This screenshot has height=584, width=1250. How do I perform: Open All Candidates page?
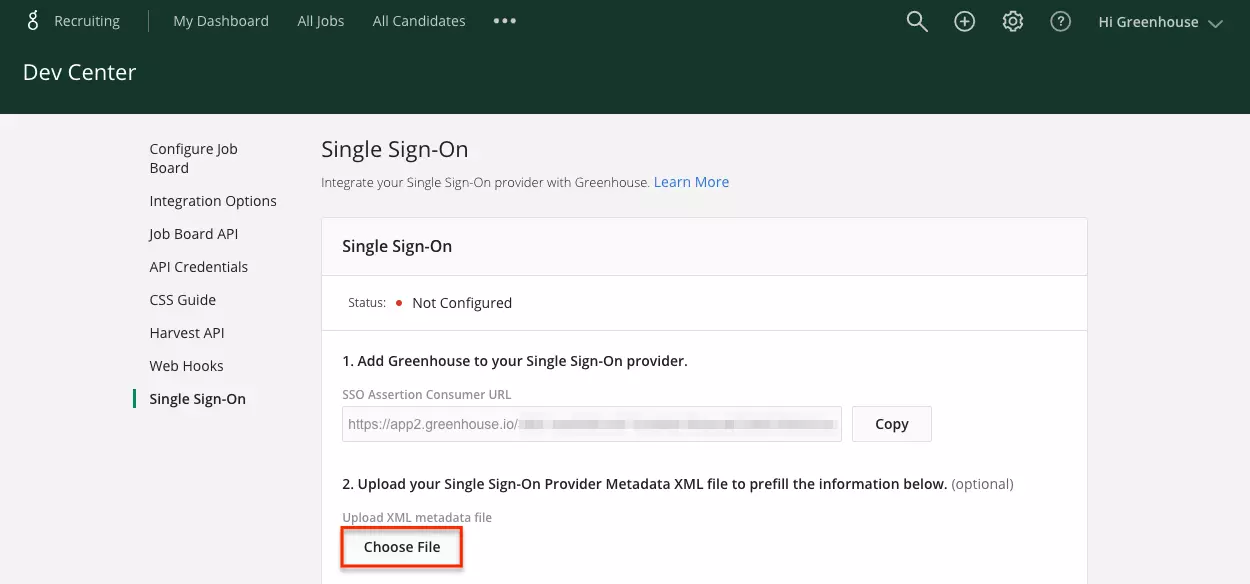point(419,21)
